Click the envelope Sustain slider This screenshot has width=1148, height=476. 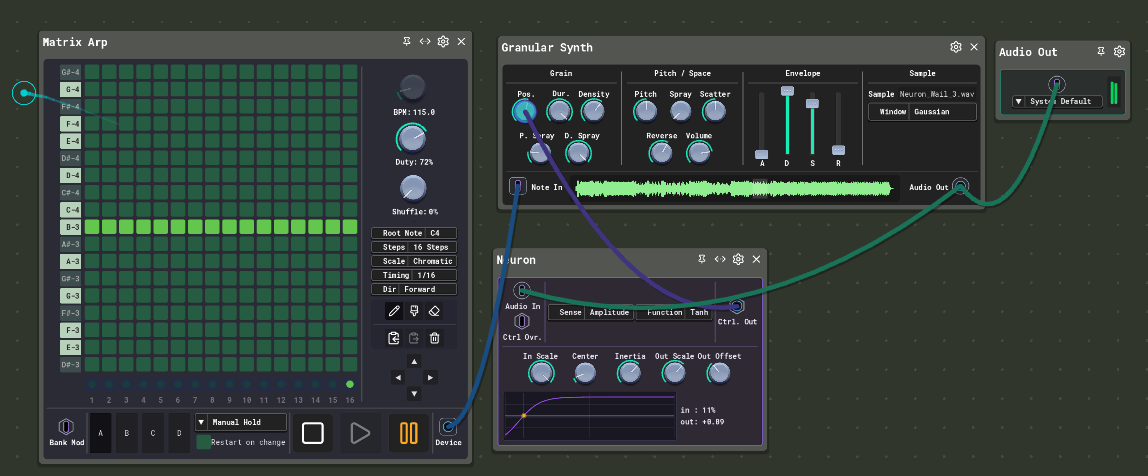coord(812,125)
